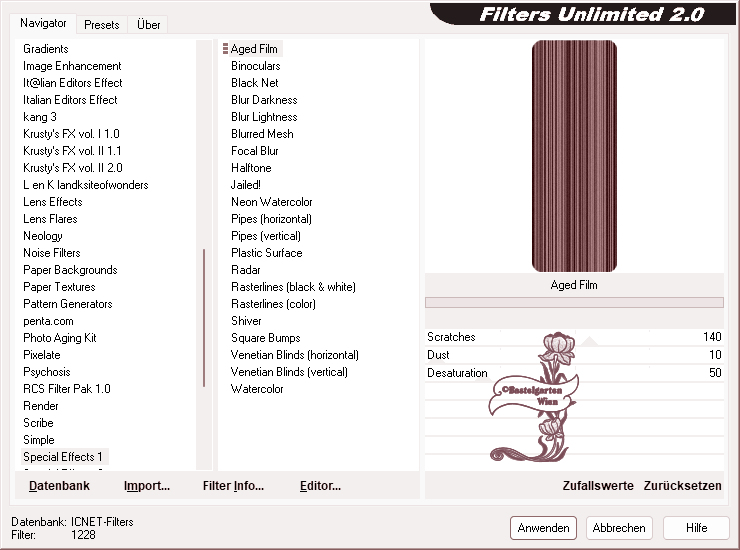The image size is (740, 550).
Task: Select the Aged Film filter
Action: pyautogui.click(x=254, y=49)
